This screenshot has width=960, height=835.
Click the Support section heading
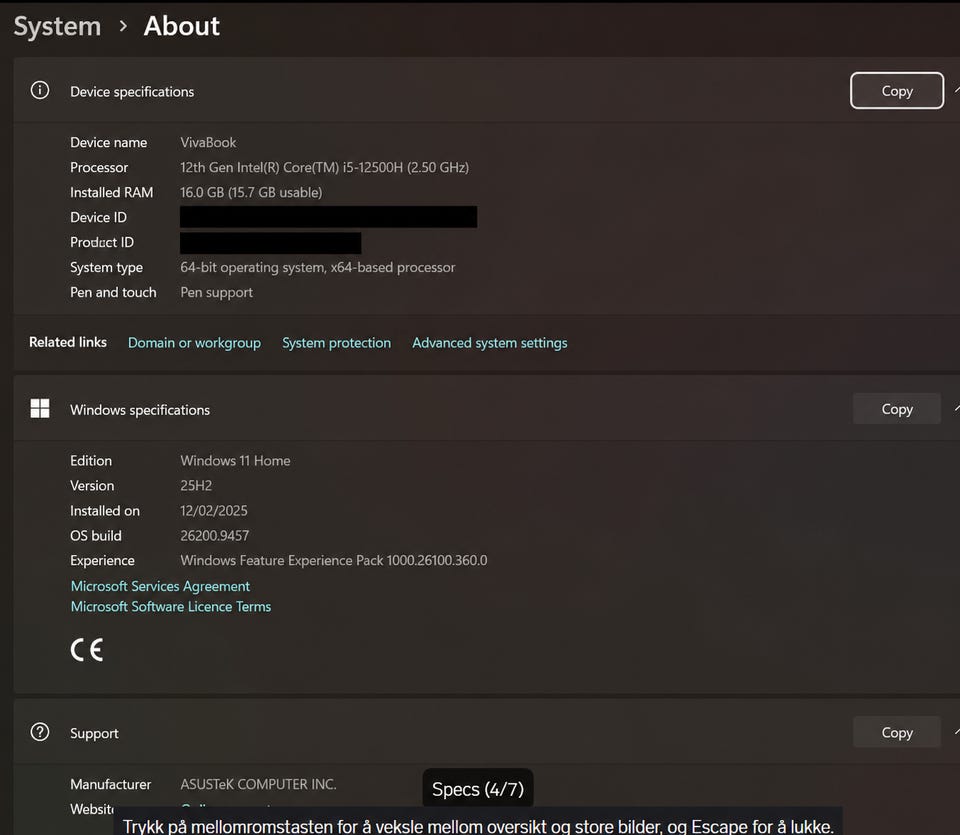click(94, 733)
